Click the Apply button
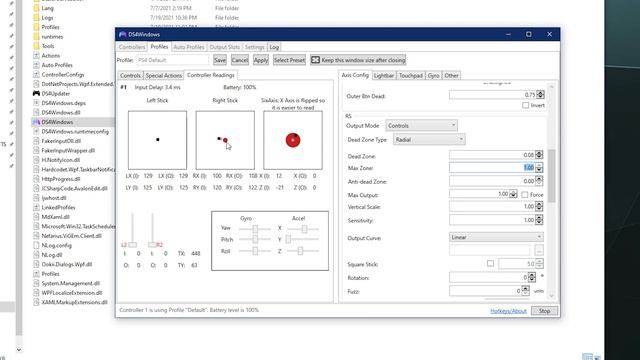This screenshot has height=360, width=640. tap(261, 60)
